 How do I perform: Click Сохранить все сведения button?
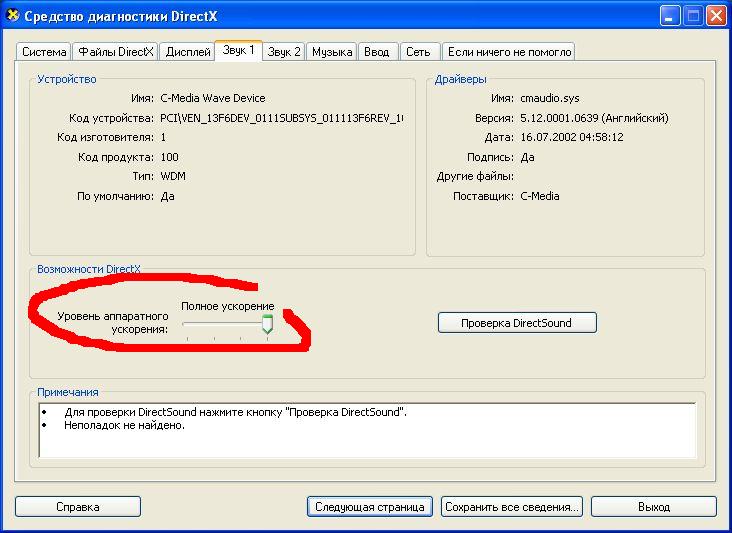[512, 507]
